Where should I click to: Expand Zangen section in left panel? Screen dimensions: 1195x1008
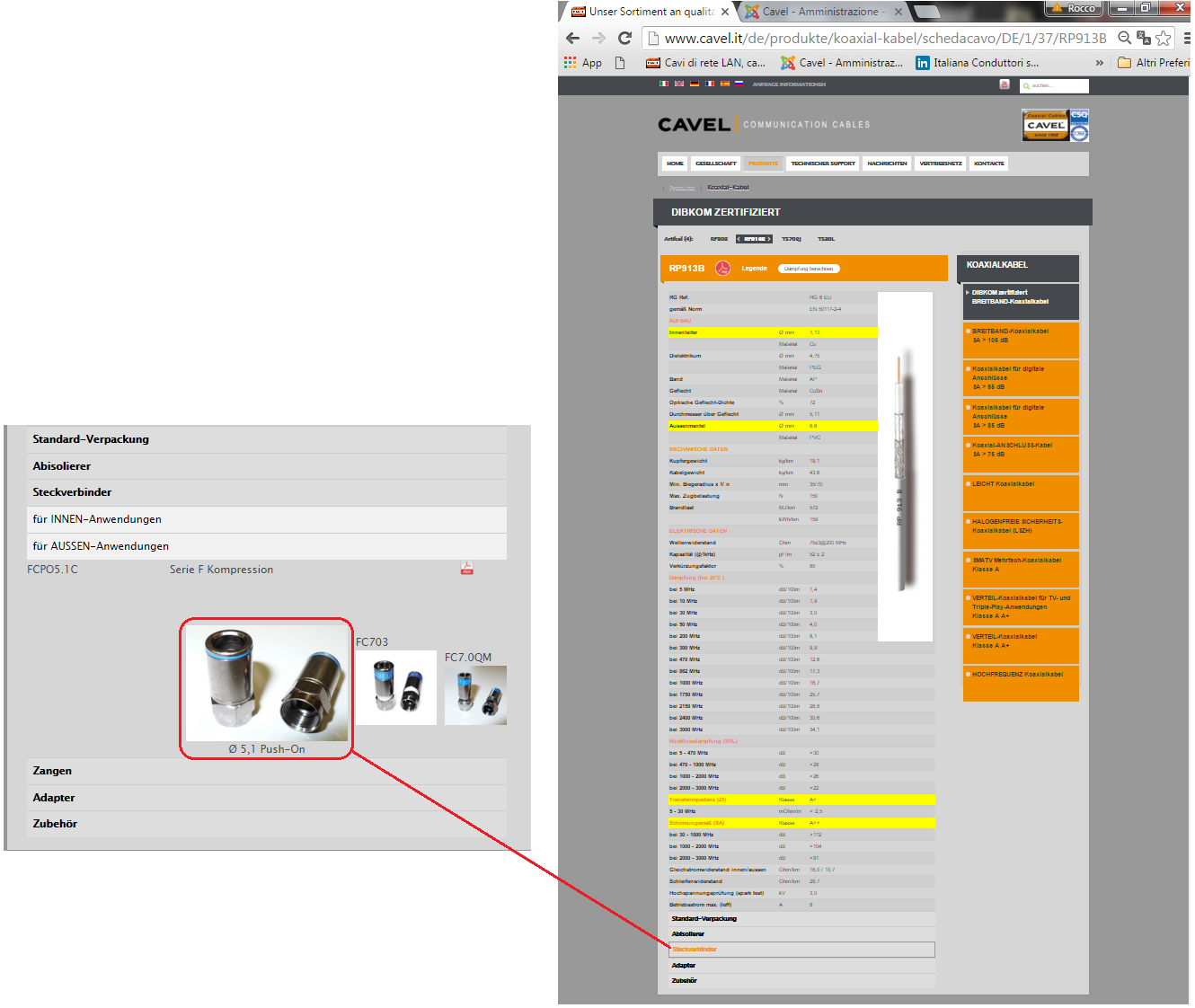(x=267, y=771)
